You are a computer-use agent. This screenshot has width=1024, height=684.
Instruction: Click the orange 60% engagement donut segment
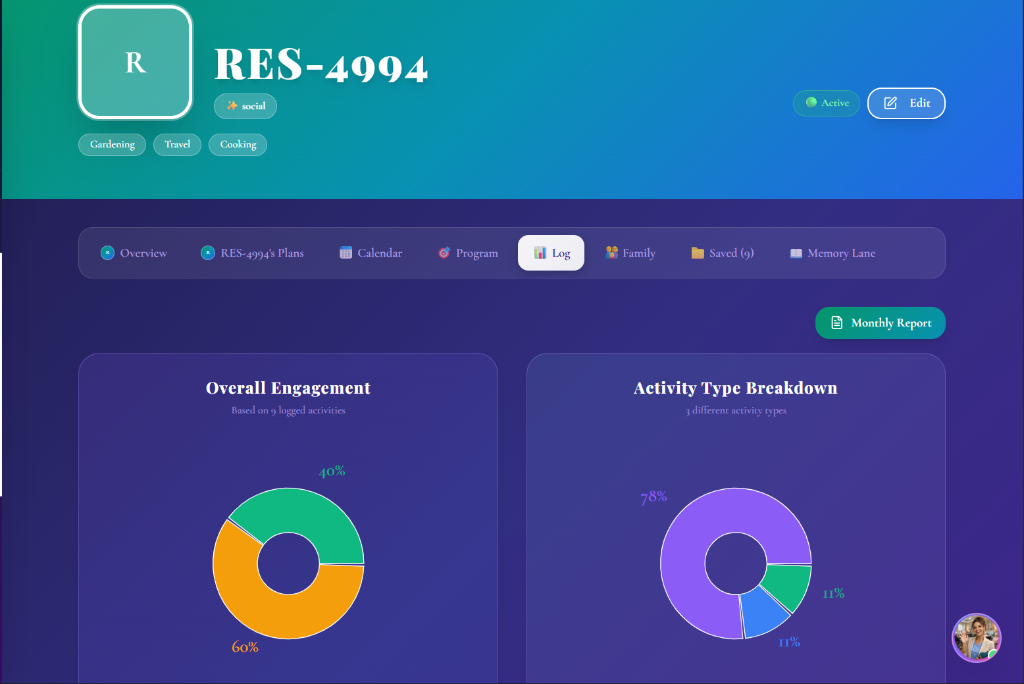click(x=271, y=613)
